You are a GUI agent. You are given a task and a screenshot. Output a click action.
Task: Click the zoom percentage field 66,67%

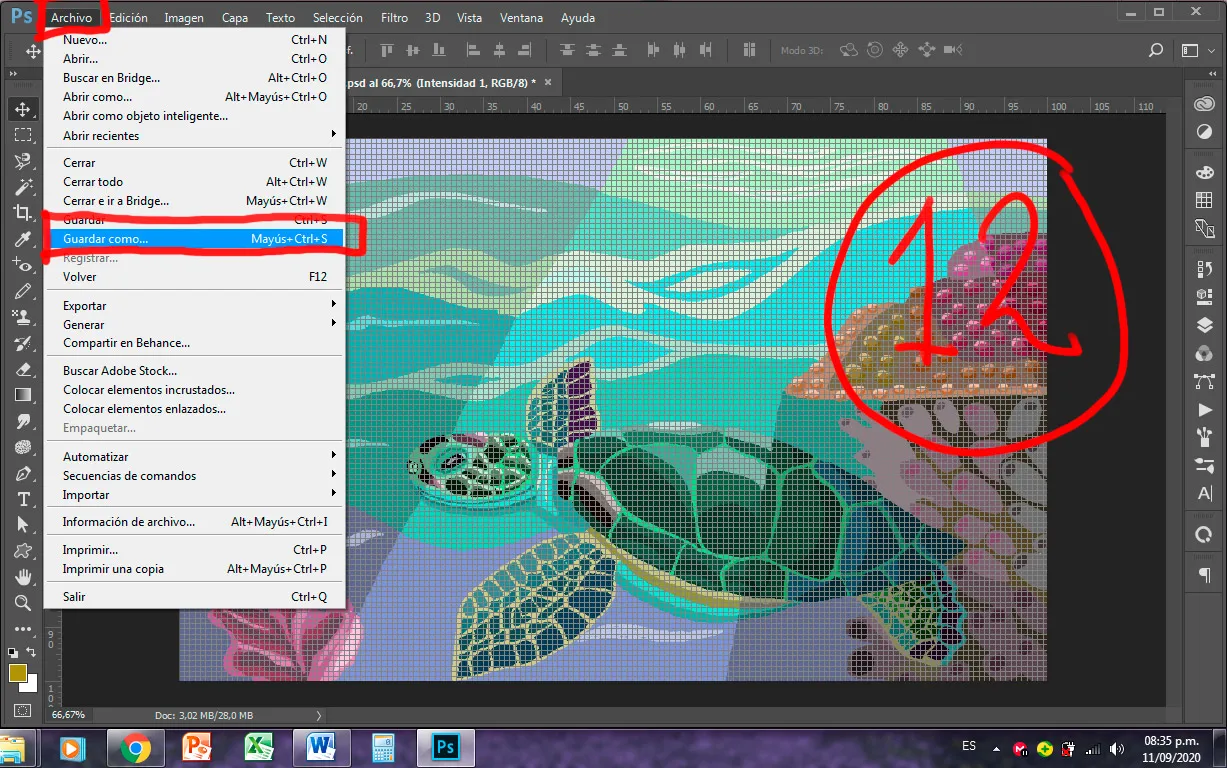68,715
